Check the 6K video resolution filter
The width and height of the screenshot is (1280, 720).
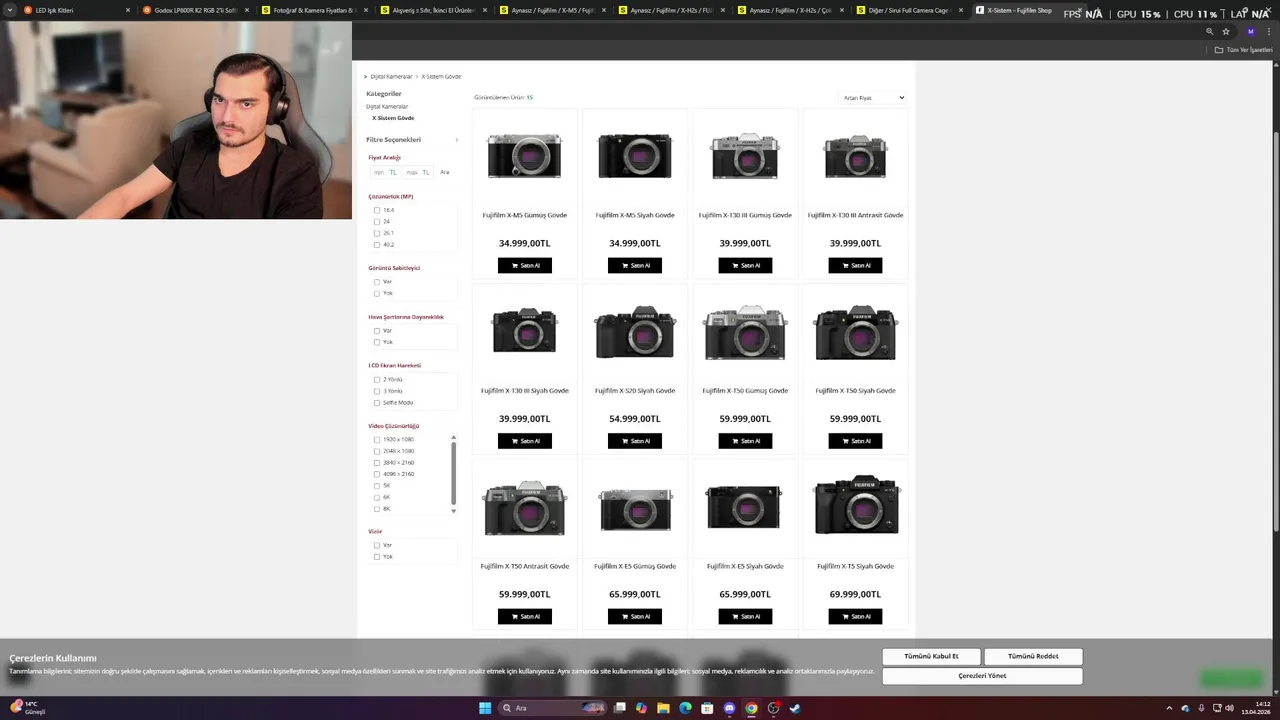pos(377,497)
